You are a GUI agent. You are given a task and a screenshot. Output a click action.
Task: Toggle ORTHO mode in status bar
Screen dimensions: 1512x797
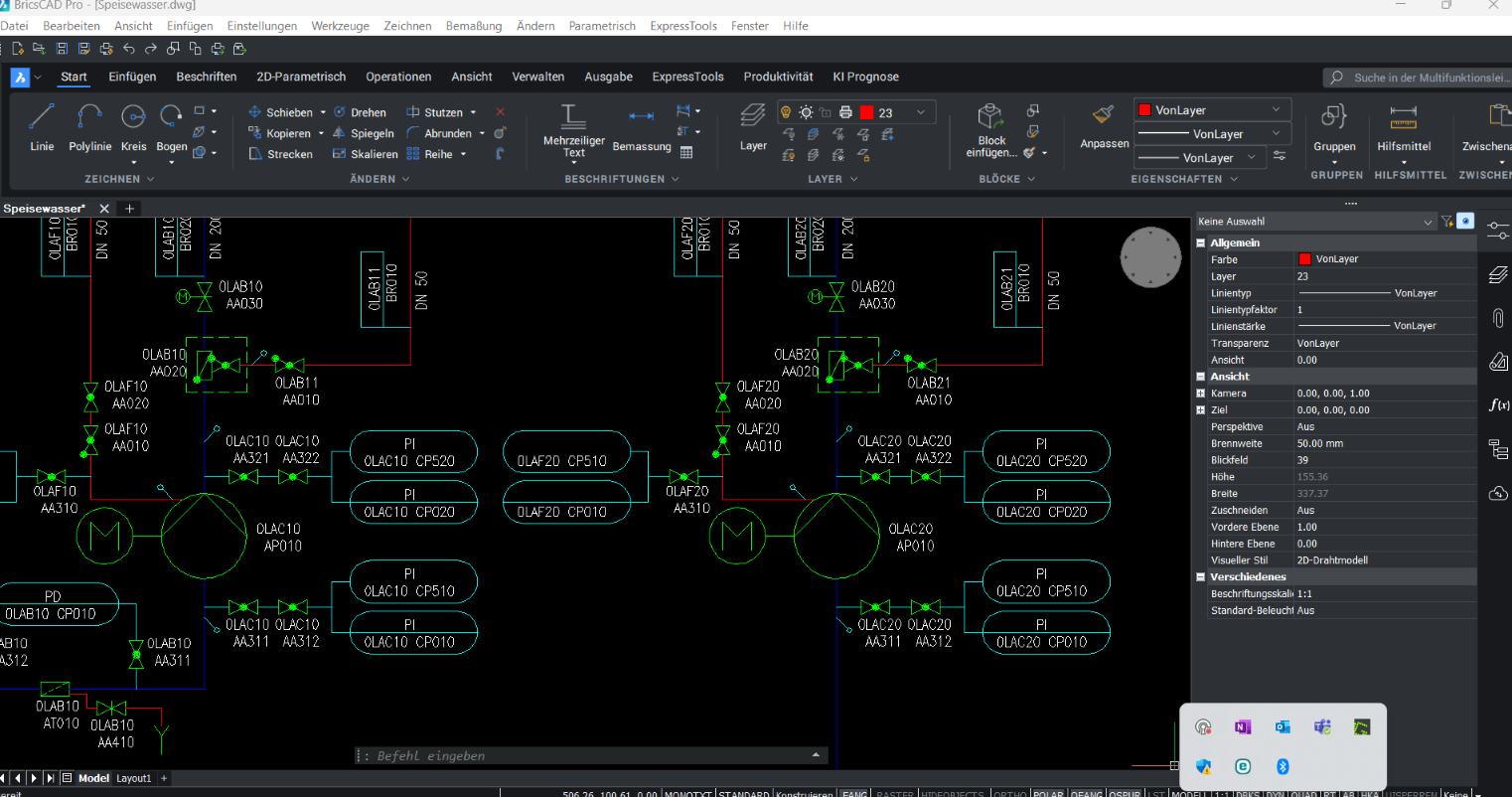coord(1009,793)
